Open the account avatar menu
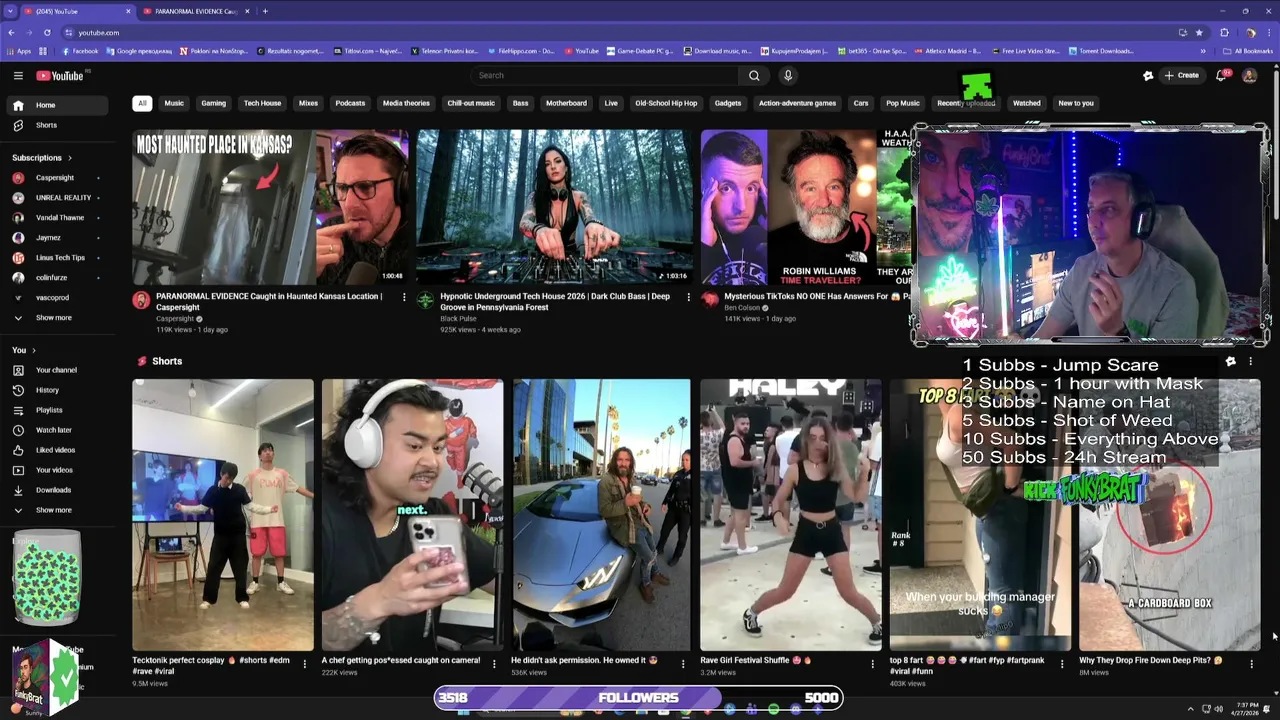This screenshot has width=1280, height=720. click(x=1251, y=75)
